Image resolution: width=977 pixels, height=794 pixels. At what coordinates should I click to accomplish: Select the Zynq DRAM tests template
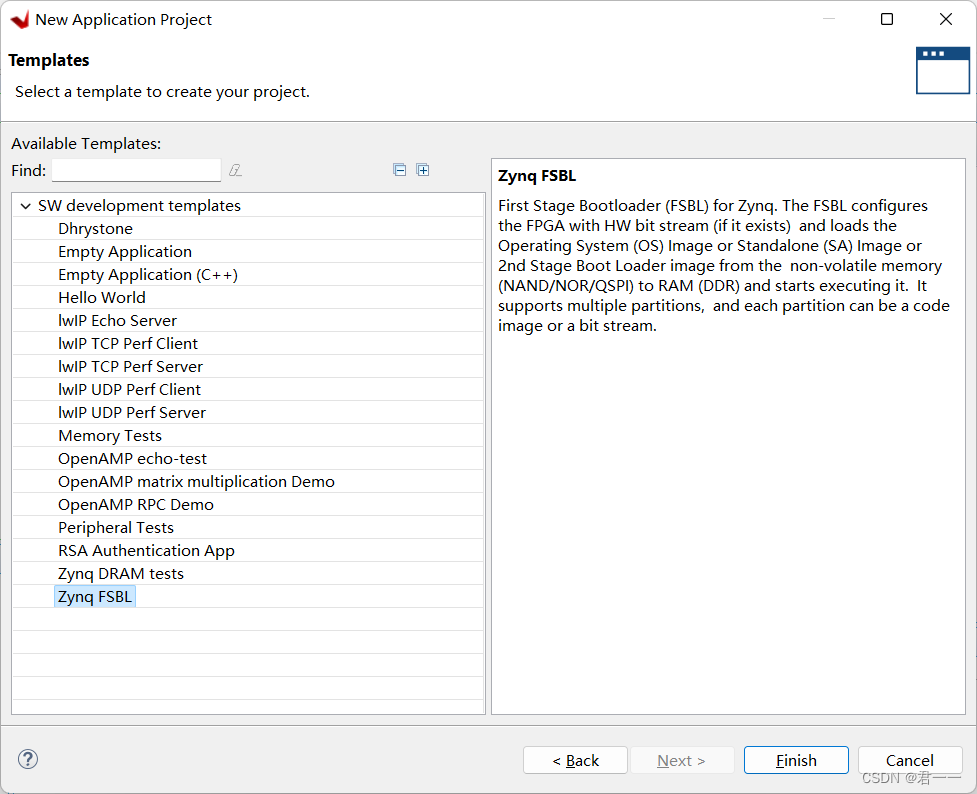(121, 575)
